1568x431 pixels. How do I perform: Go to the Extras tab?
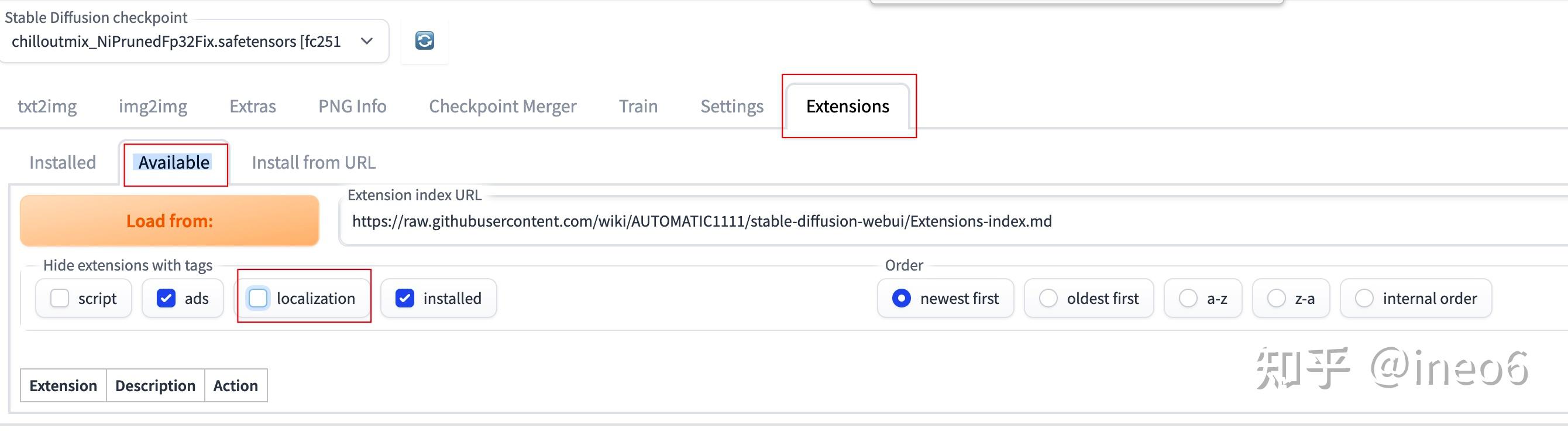[x=253, y=106]
